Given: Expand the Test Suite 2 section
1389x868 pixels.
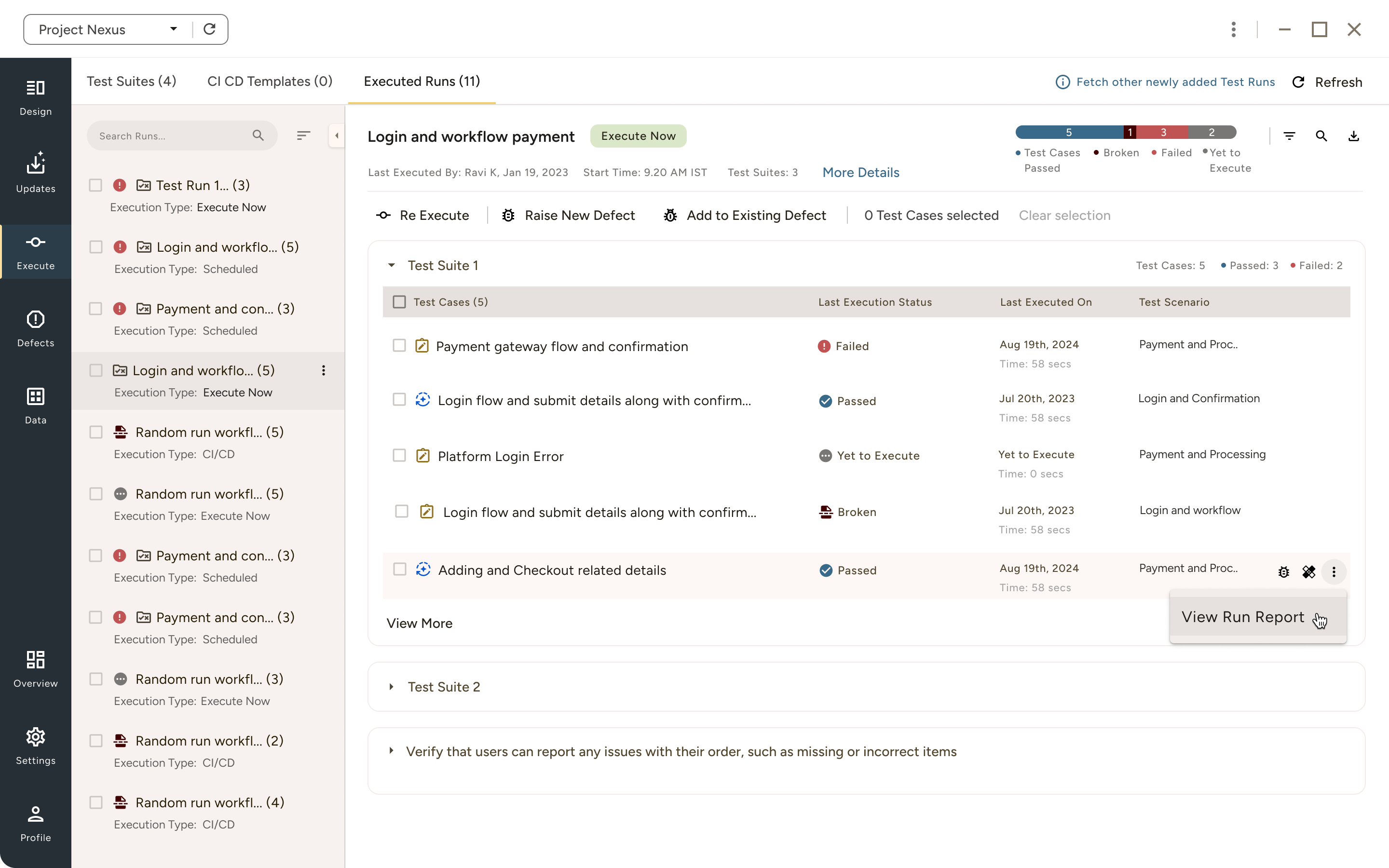Looking at the screenshot, I should click(392, 687).
